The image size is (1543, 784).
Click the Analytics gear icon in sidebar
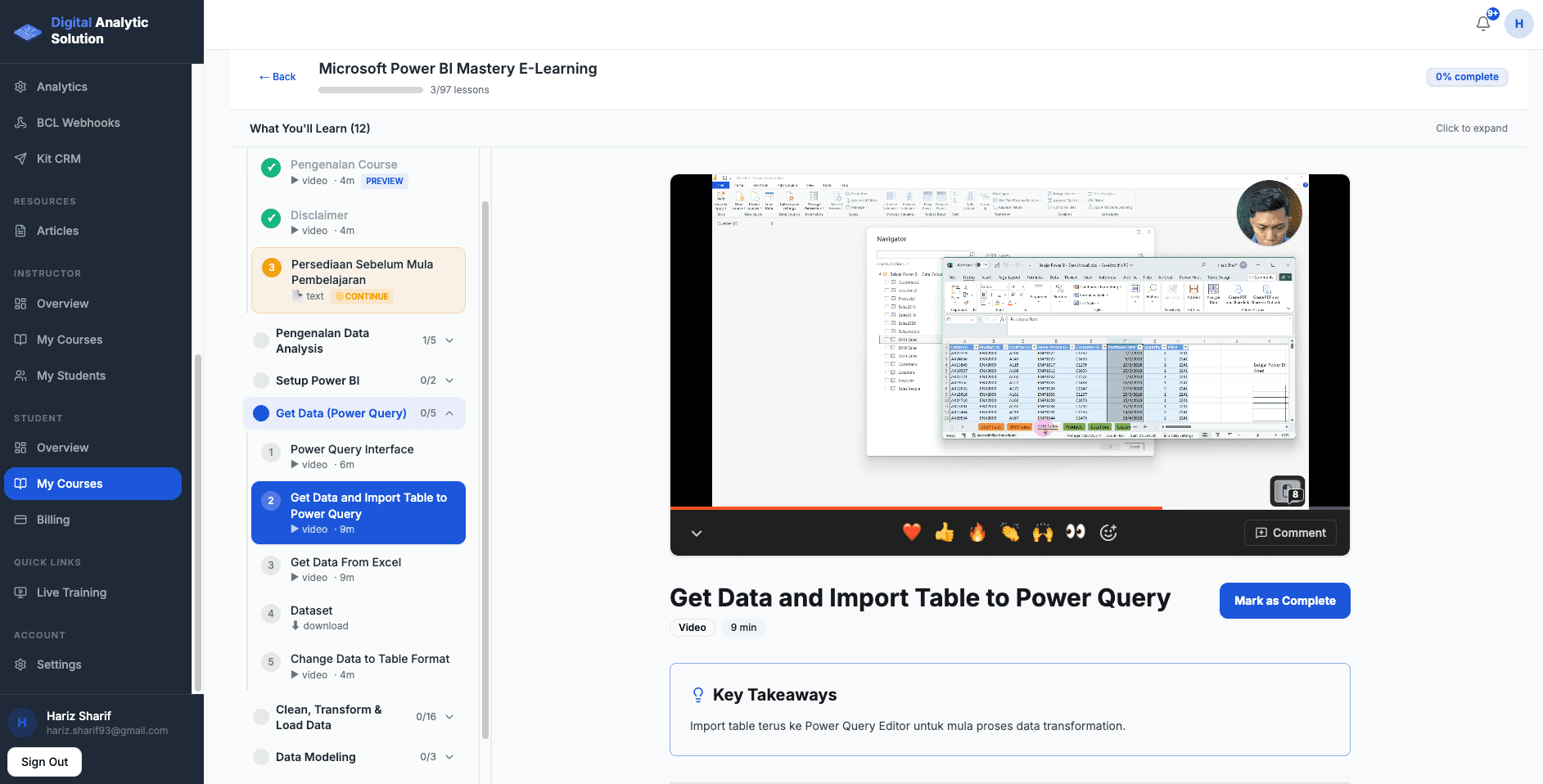20,87
